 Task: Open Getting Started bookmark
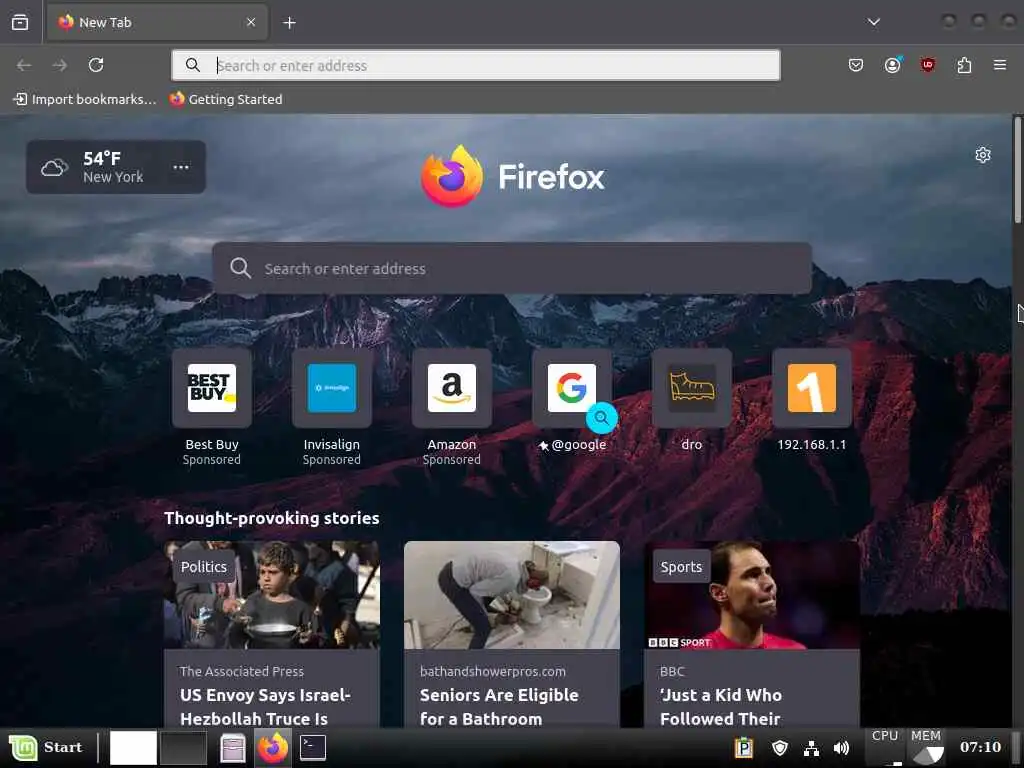click(226, 99)
